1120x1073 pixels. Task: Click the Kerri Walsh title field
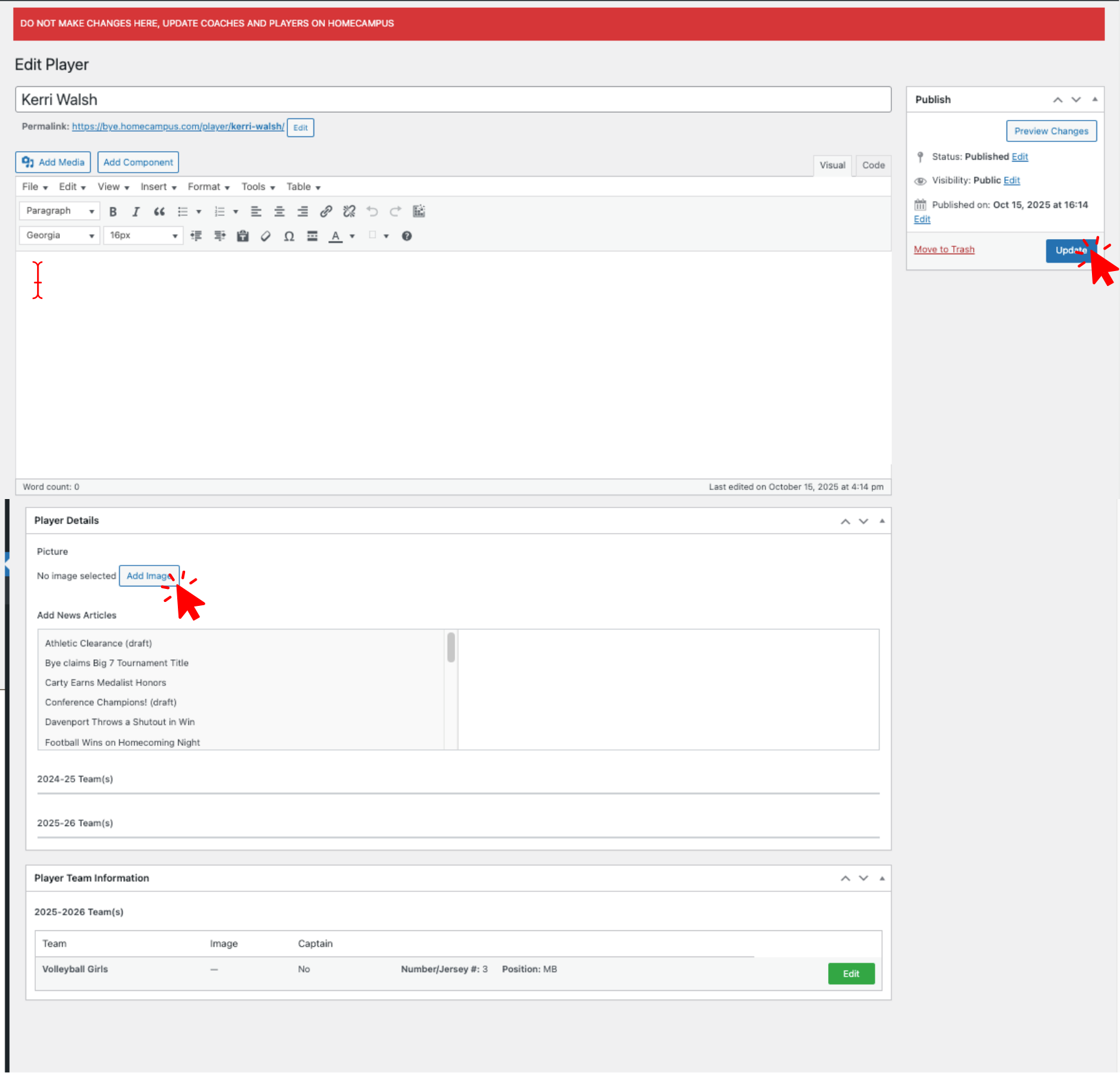453,100
